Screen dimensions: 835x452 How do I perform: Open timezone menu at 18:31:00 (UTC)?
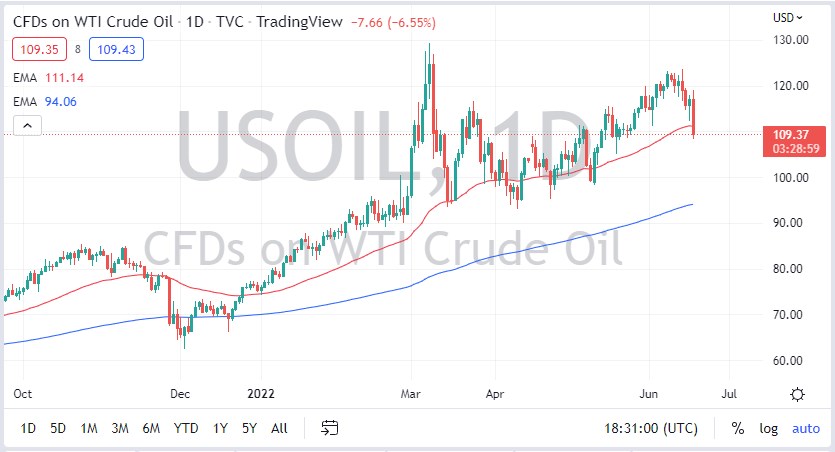click(653, 428)
